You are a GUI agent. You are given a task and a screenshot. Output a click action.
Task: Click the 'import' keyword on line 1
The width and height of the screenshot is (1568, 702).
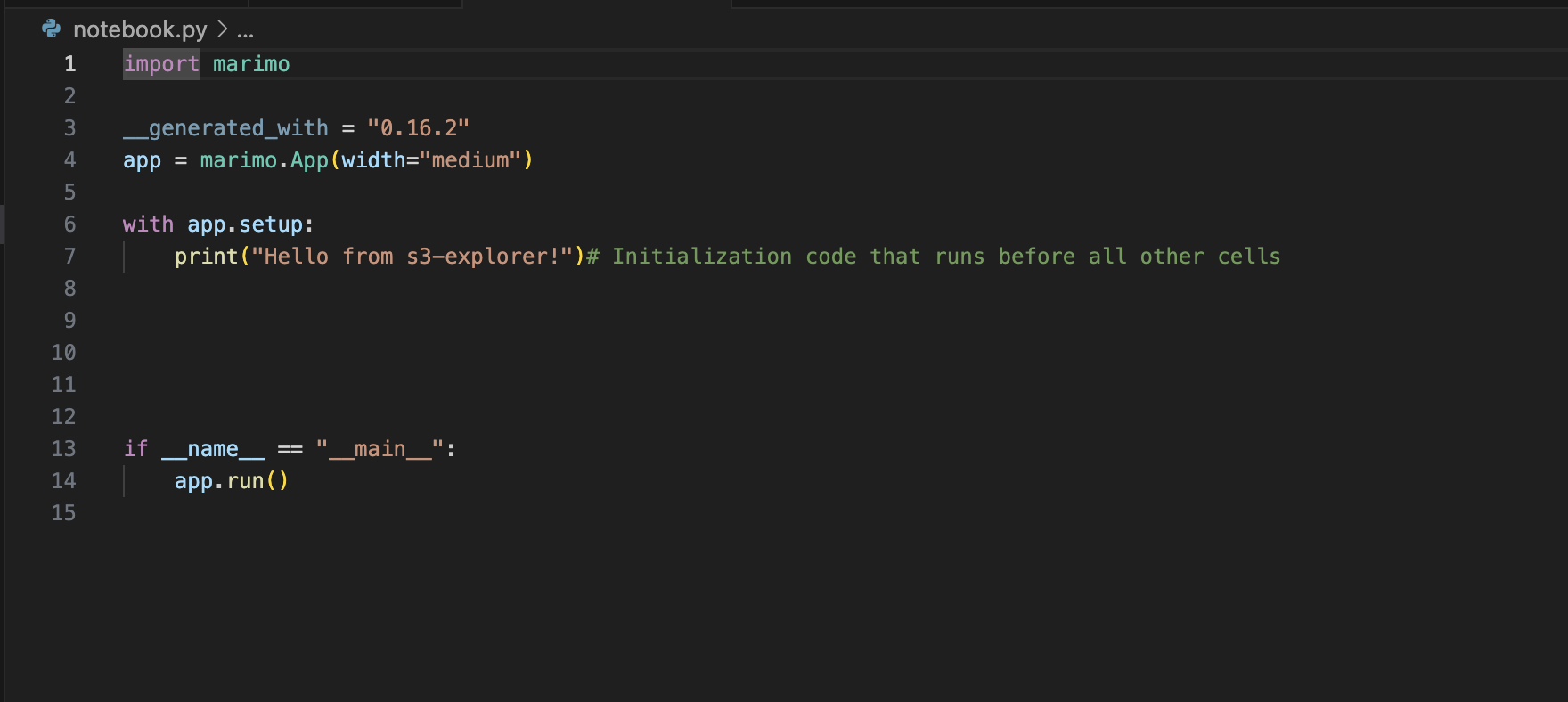coord(161,64)
